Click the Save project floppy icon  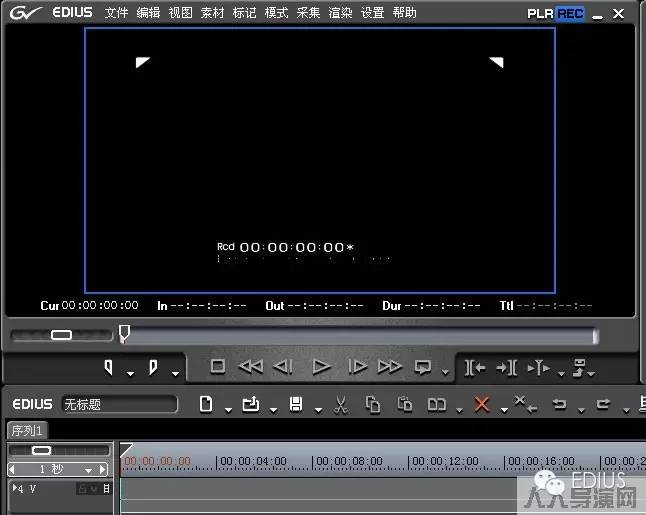coord(296,405)
